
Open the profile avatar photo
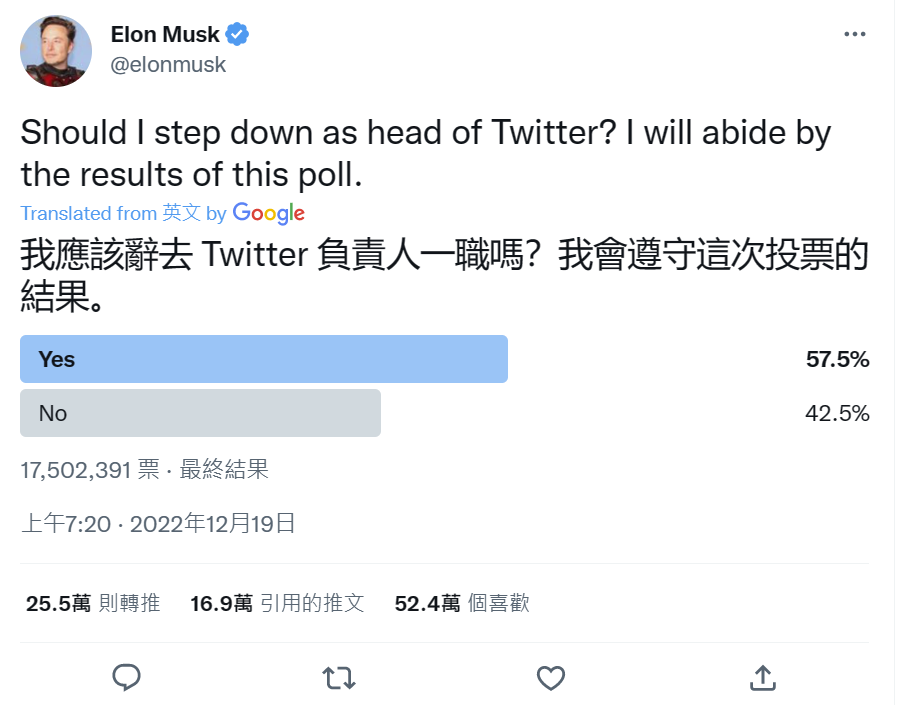coord(56,51)
